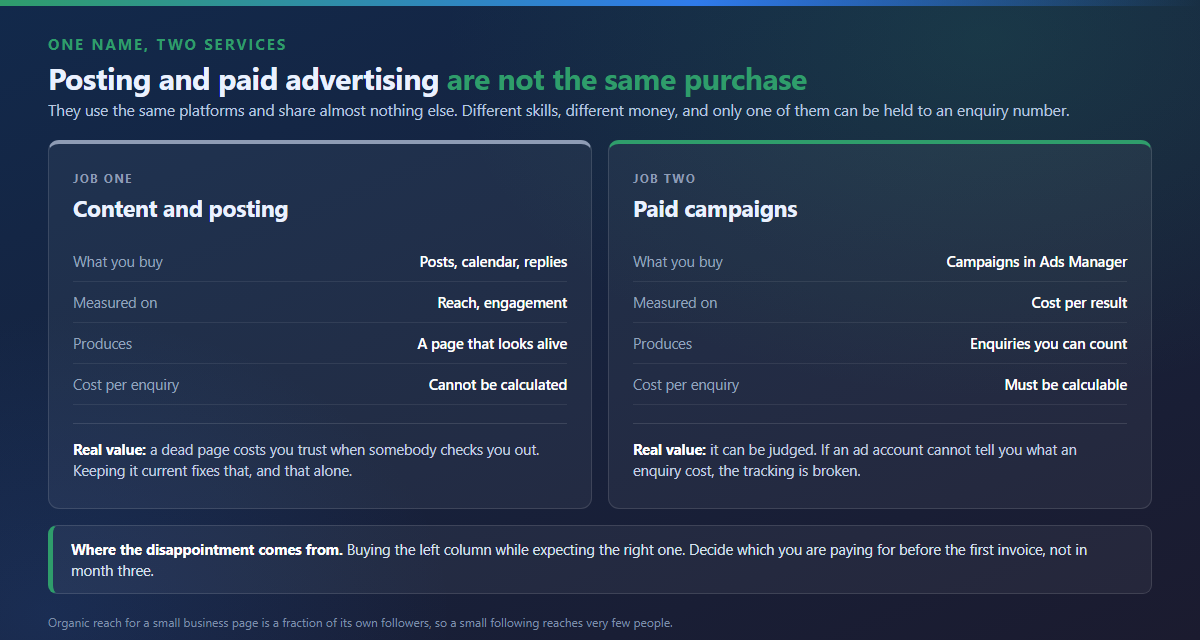Click the subtitle starting 'They use the same platforms'
This screenshot has height=640, width=1200.
click(559, 111)
